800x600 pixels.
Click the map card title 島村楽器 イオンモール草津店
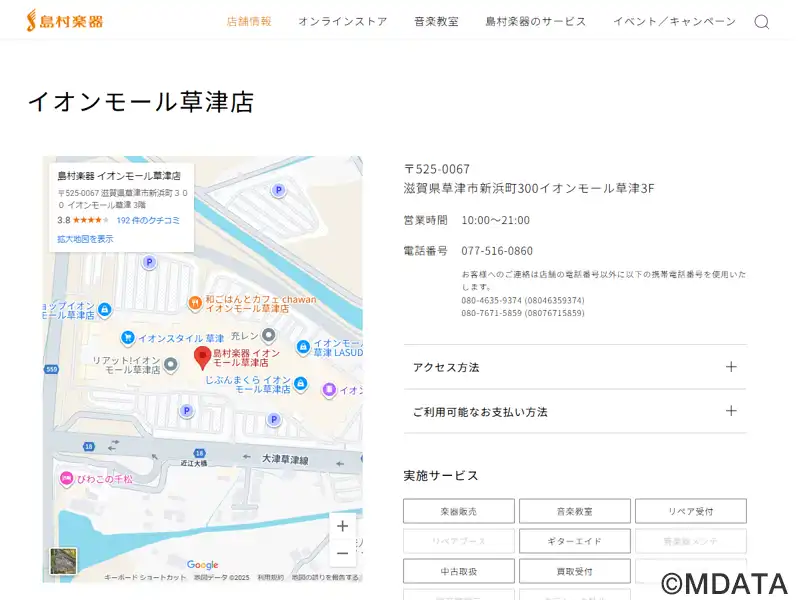click(x=119, y=176)
